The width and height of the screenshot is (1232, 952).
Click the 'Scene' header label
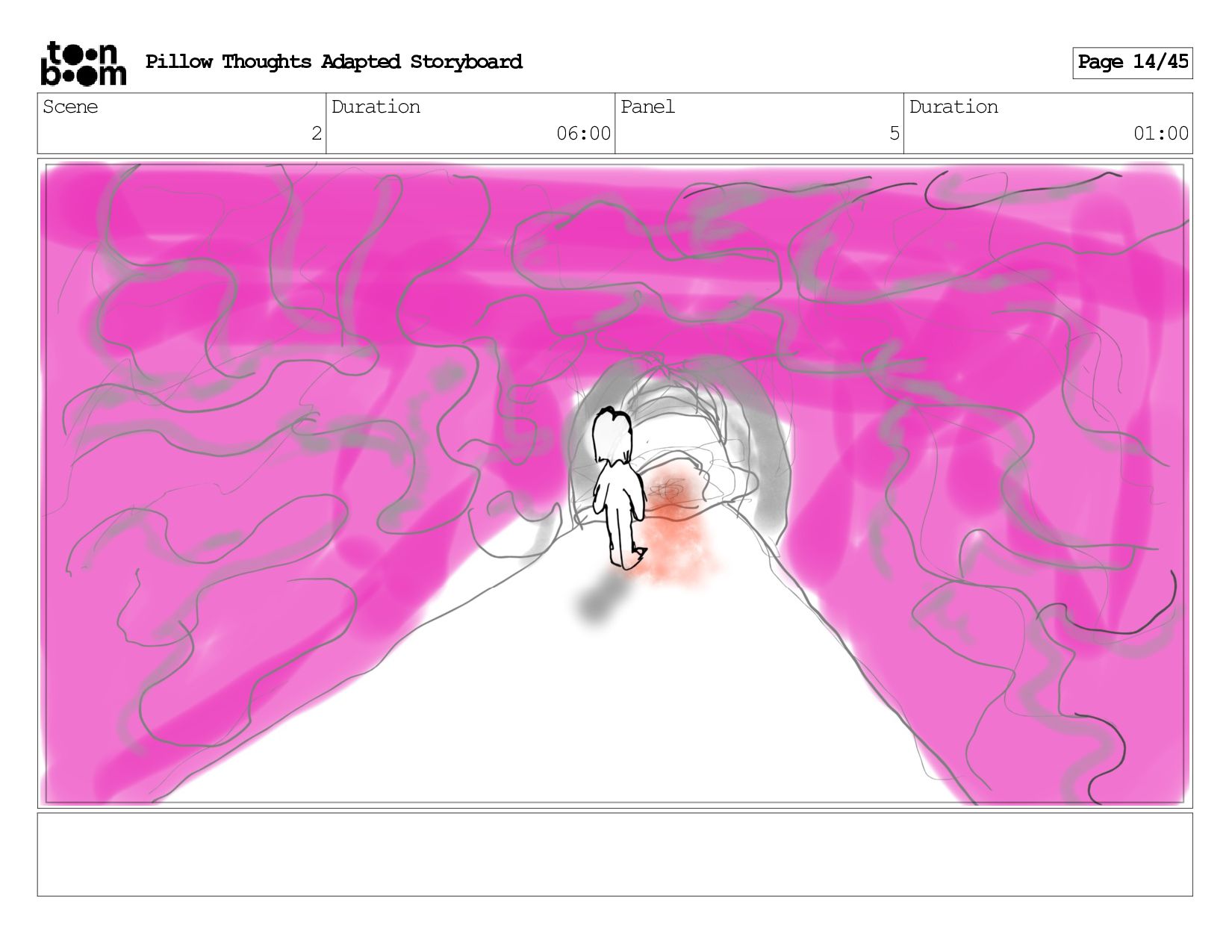point(70,107)
